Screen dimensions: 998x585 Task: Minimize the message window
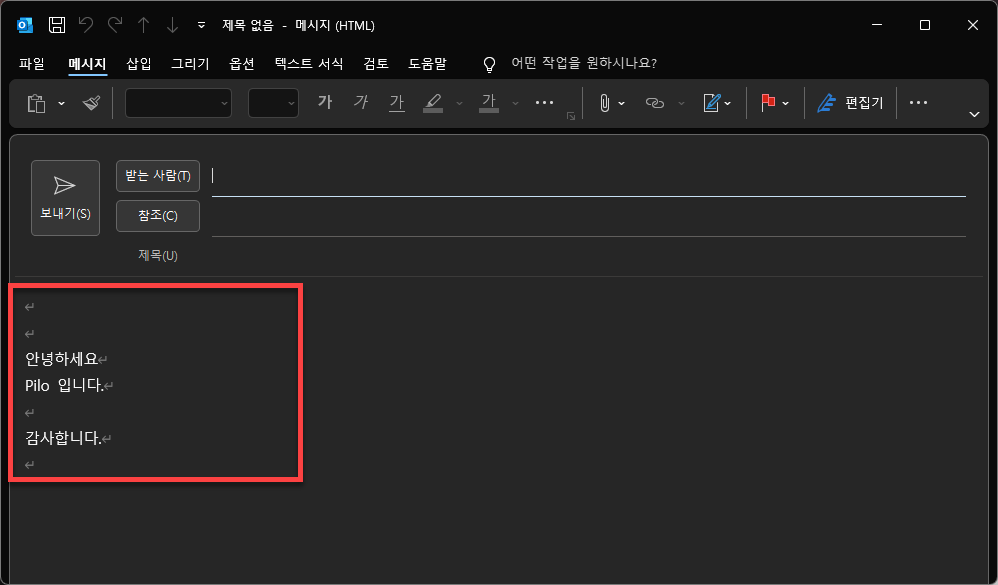coord(877,25)
